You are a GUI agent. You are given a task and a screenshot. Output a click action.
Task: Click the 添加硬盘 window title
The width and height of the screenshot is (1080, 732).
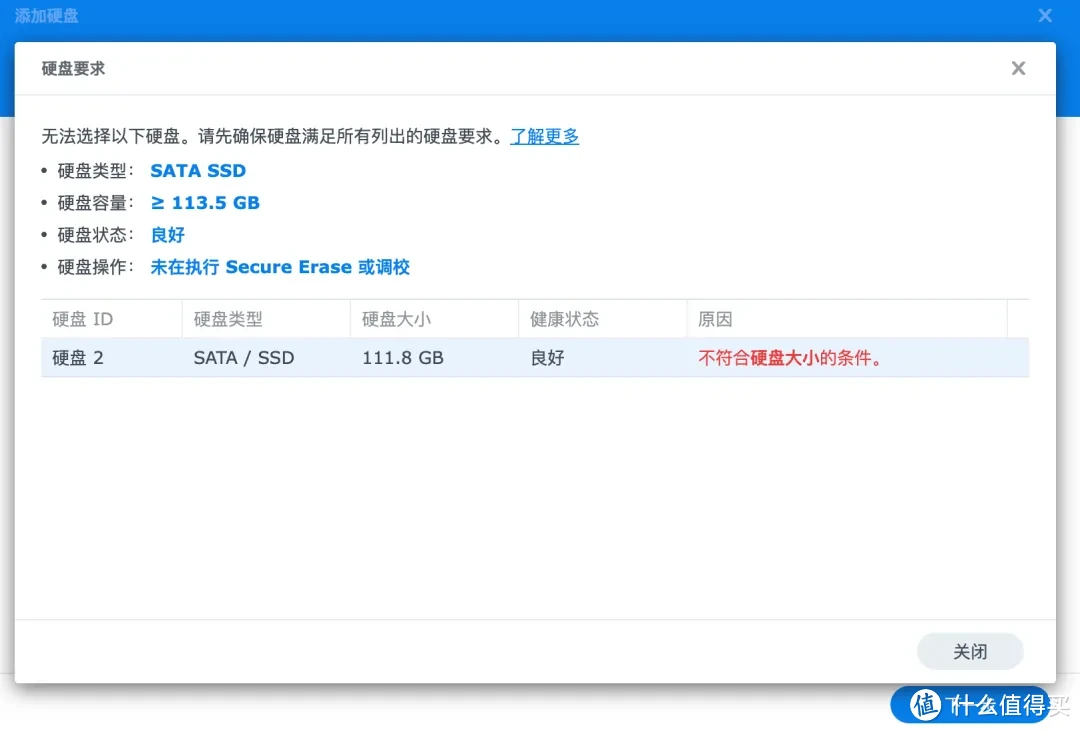(47, 15)
